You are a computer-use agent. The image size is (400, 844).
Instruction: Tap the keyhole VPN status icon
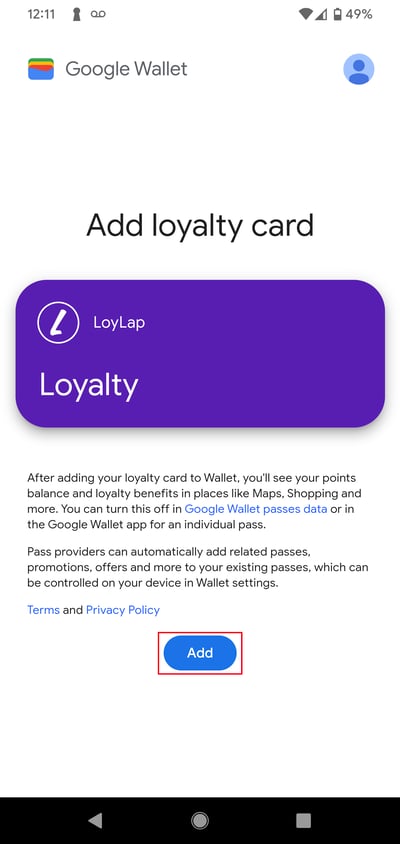pos(76,15)
